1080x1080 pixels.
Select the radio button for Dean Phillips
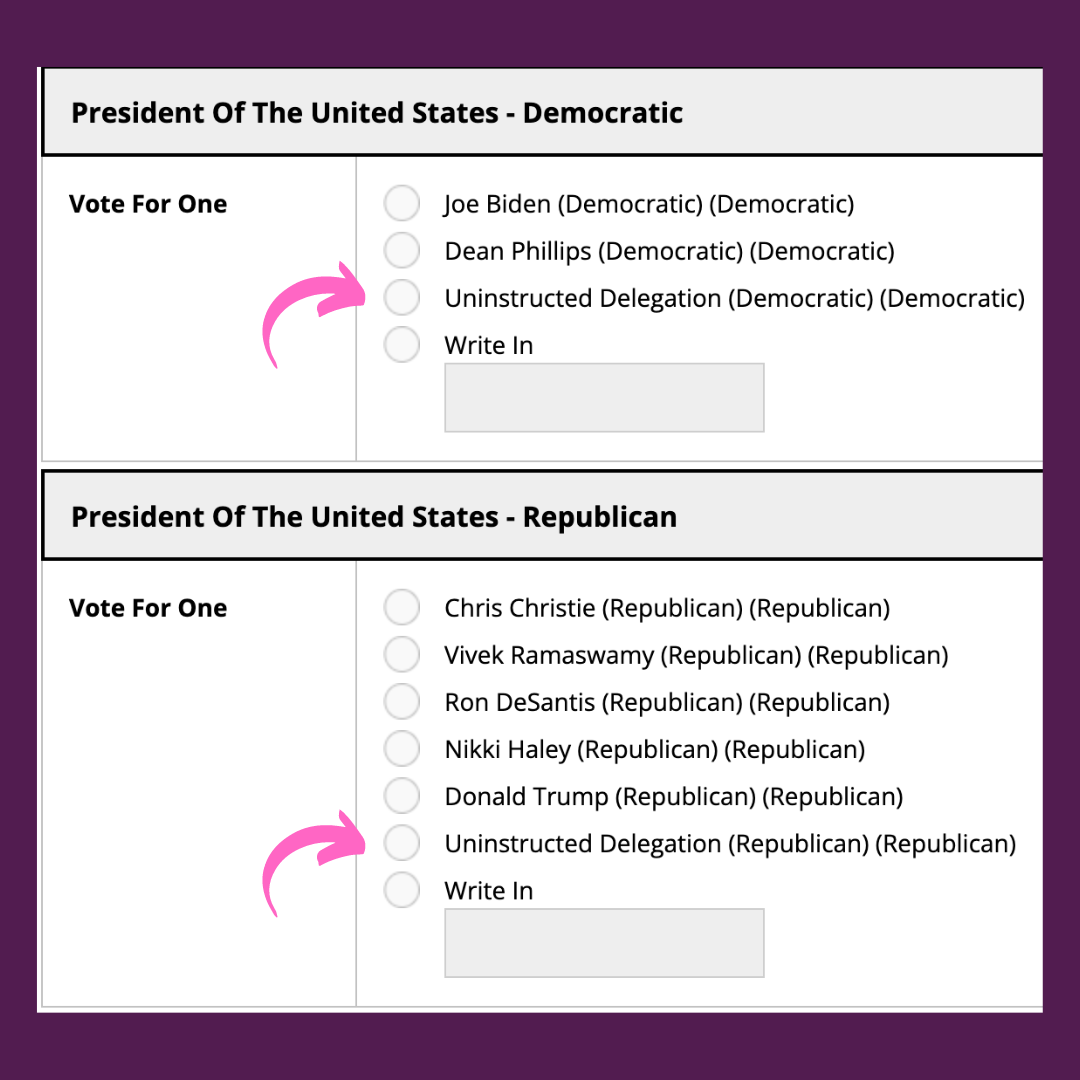401,250
